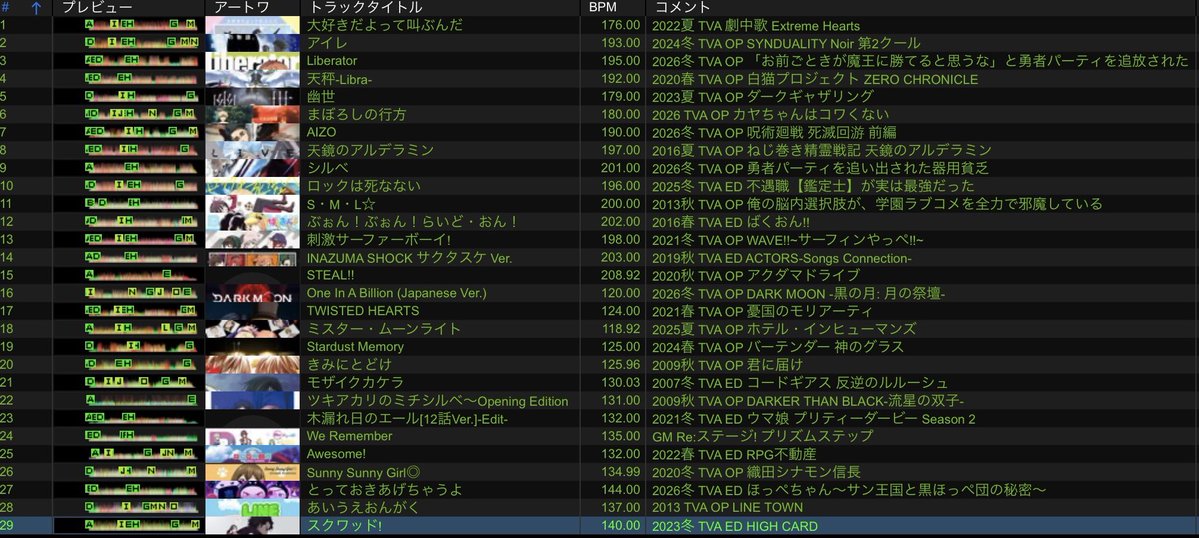Click the DARK MOON artwork thumbnail
This screenshot has width=1199, height=538.
(252, 293)
